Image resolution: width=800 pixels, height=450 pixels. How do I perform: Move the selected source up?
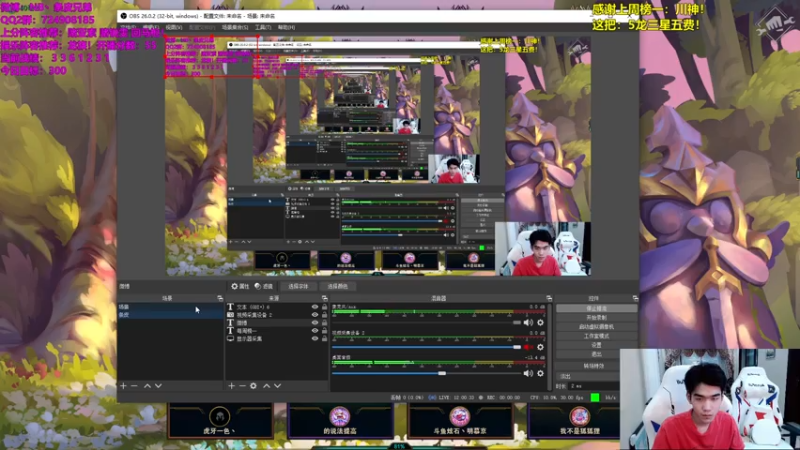coord(266,386)
